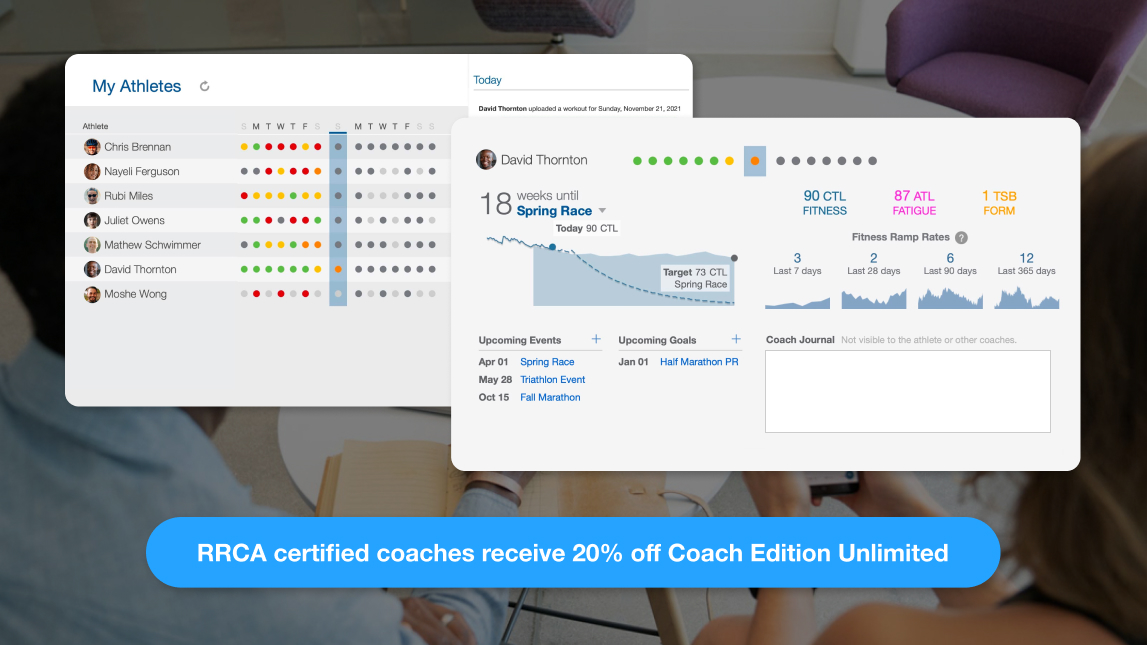Image resolution: width=1147 pixels, height=645 pixels.
Task: Click David Thornton's avatar in athlete list
Action: [92, 269]
